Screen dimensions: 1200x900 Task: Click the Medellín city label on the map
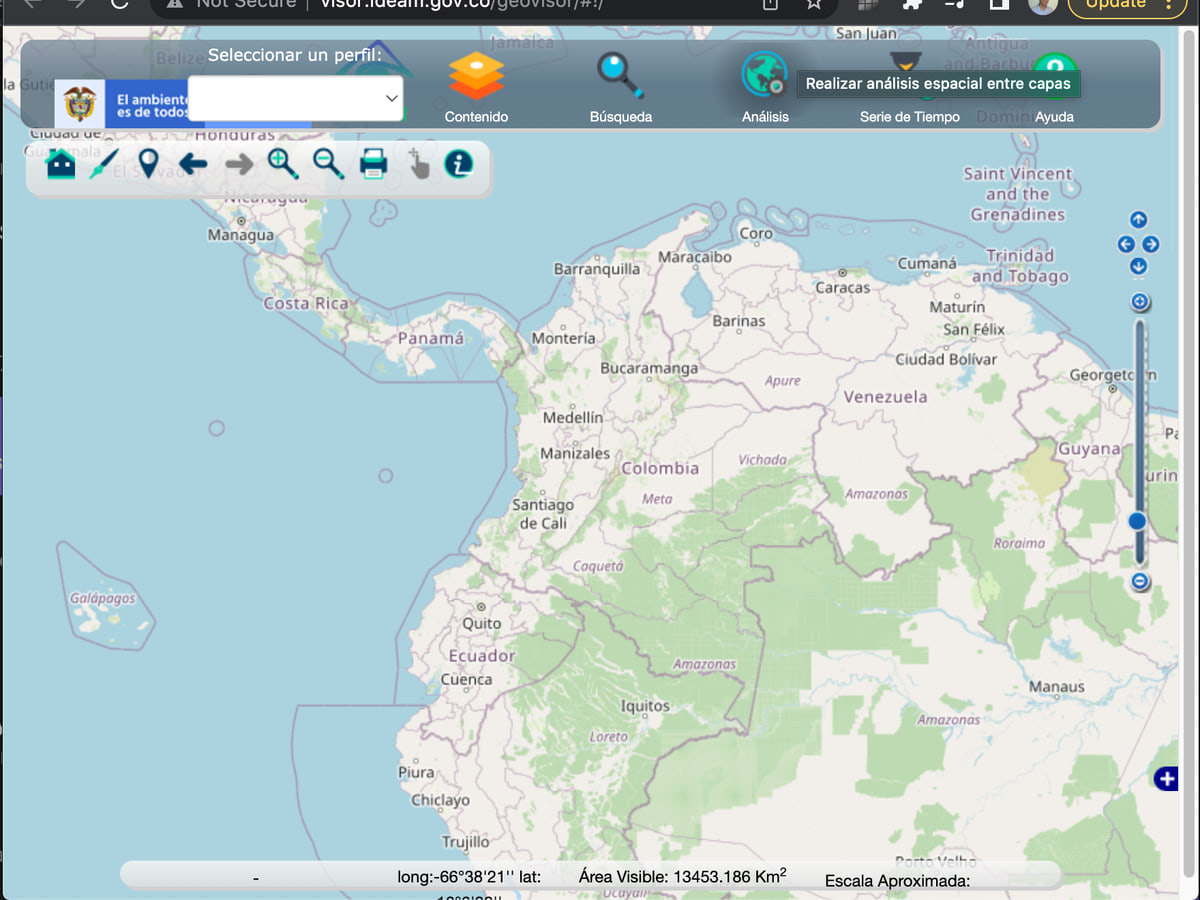point(573,417)
